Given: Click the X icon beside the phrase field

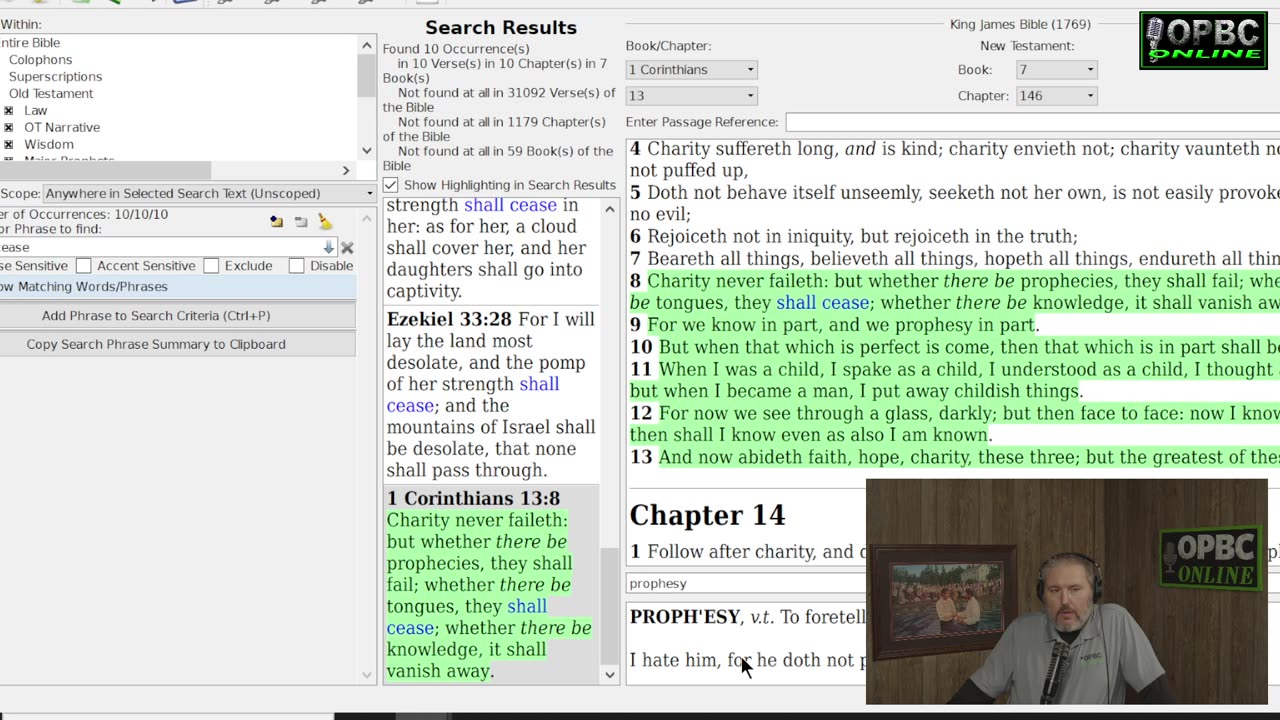Looking at the screenshot, I should [347, 247].
